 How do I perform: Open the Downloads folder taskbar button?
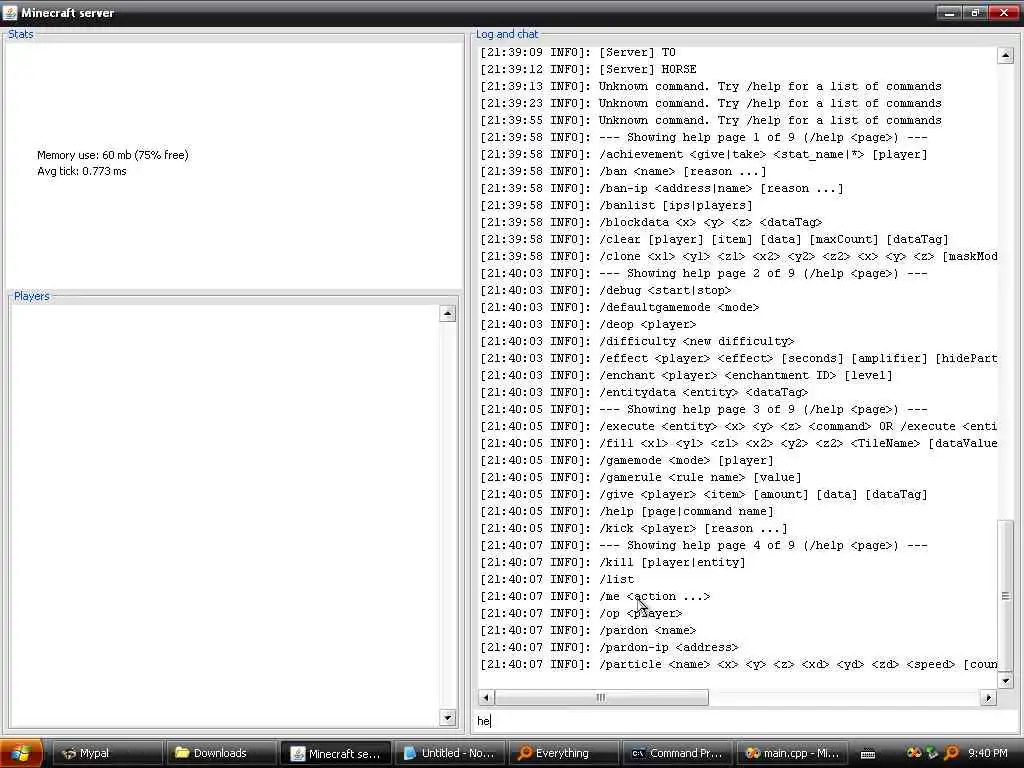221,753
